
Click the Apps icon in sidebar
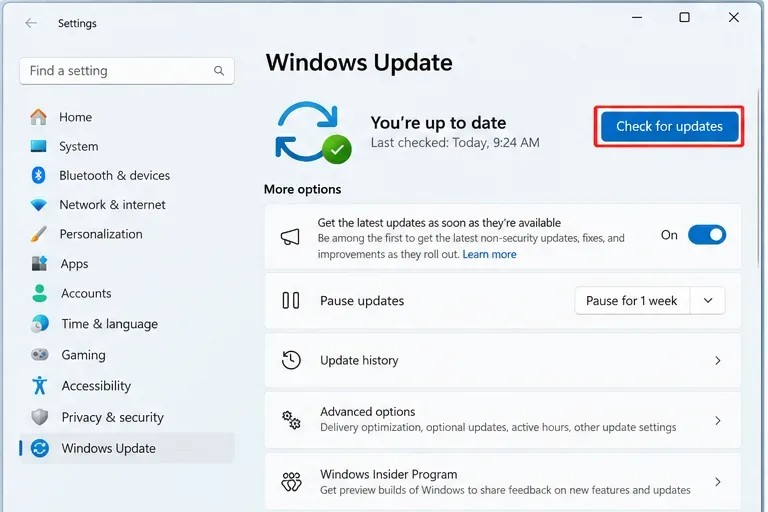pos(39,264)
